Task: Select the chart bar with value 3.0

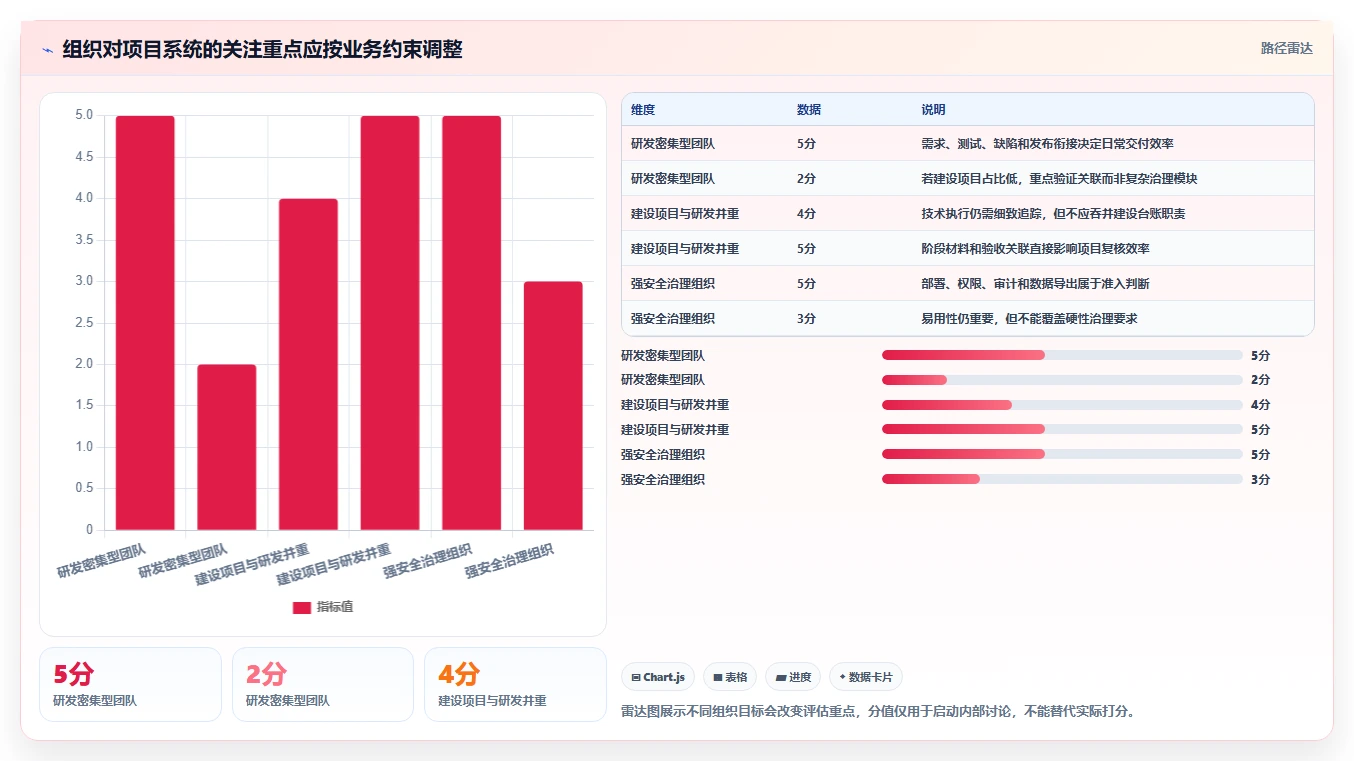Action: [553, 406]
